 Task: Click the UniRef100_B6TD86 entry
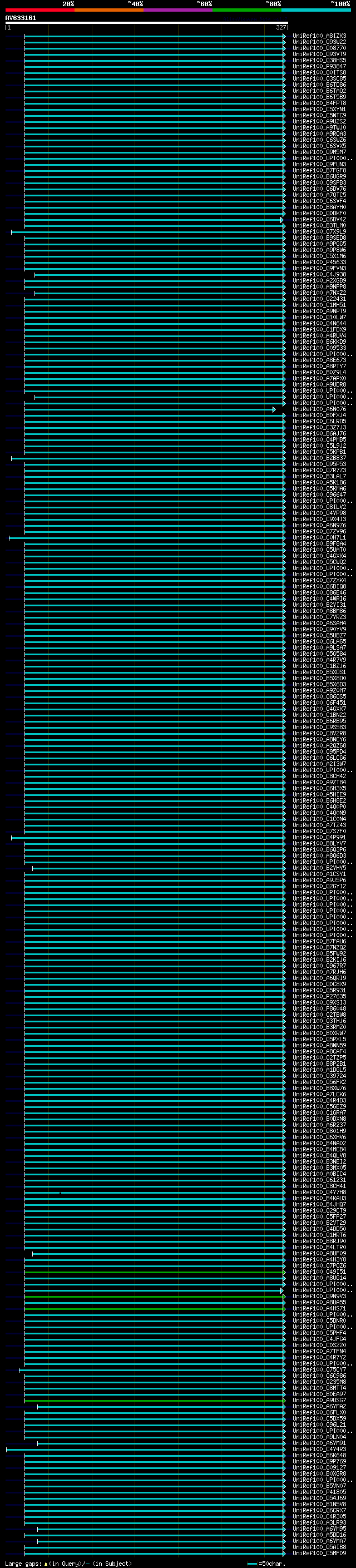tap(319, 85)
